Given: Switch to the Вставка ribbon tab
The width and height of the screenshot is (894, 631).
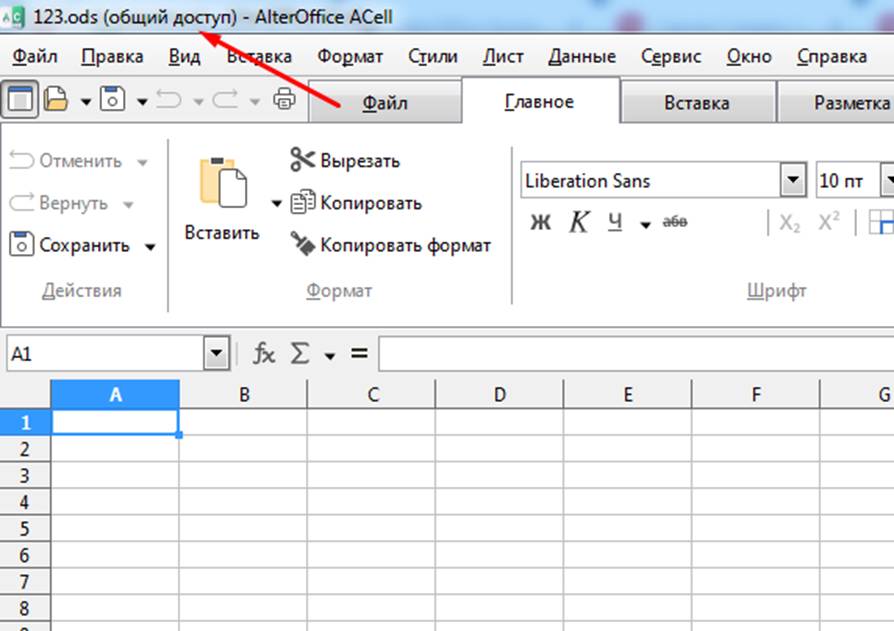Looking at the screenshot, I should 697,103.
